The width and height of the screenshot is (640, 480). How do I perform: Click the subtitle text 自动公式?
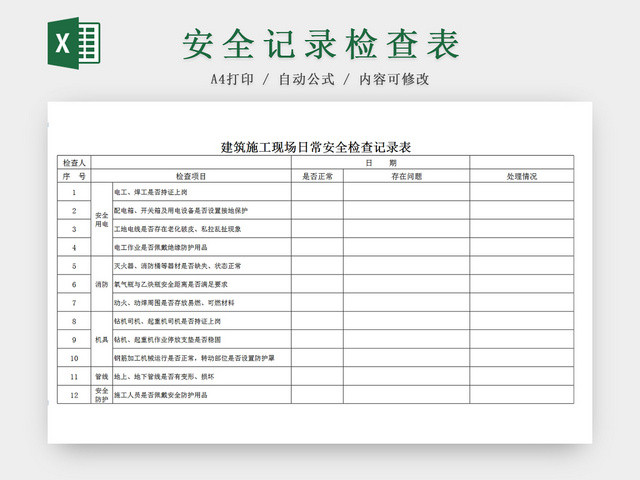pyautogui.click(x=307, y=79)
